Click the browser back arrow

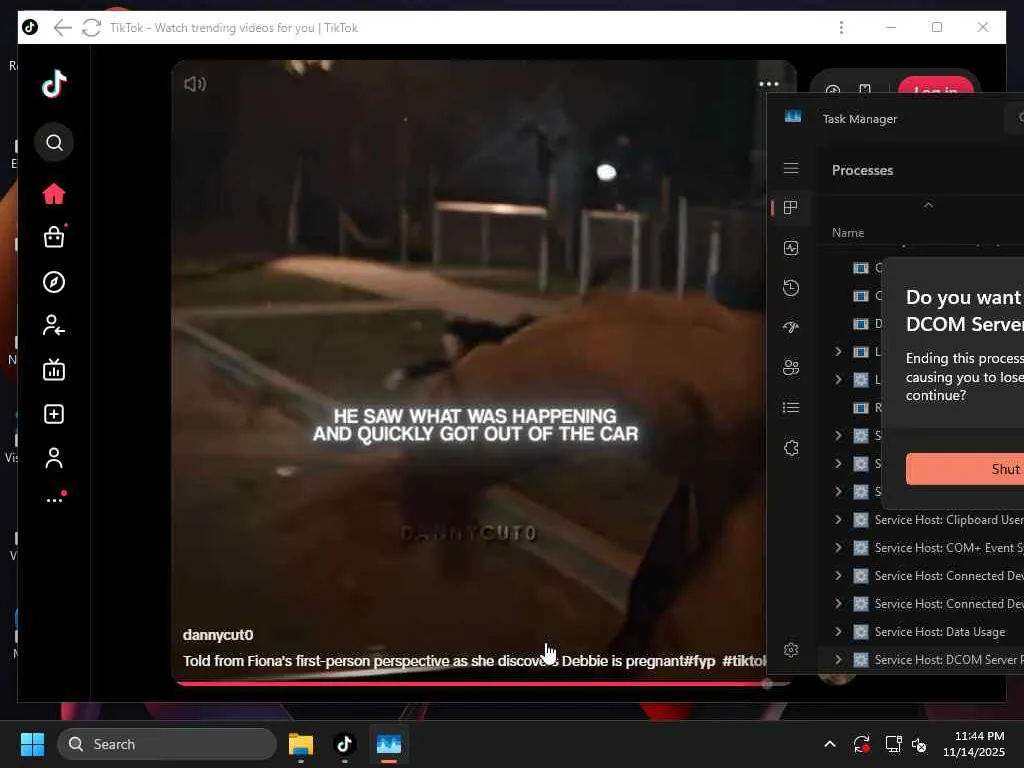tap(63, 27)
